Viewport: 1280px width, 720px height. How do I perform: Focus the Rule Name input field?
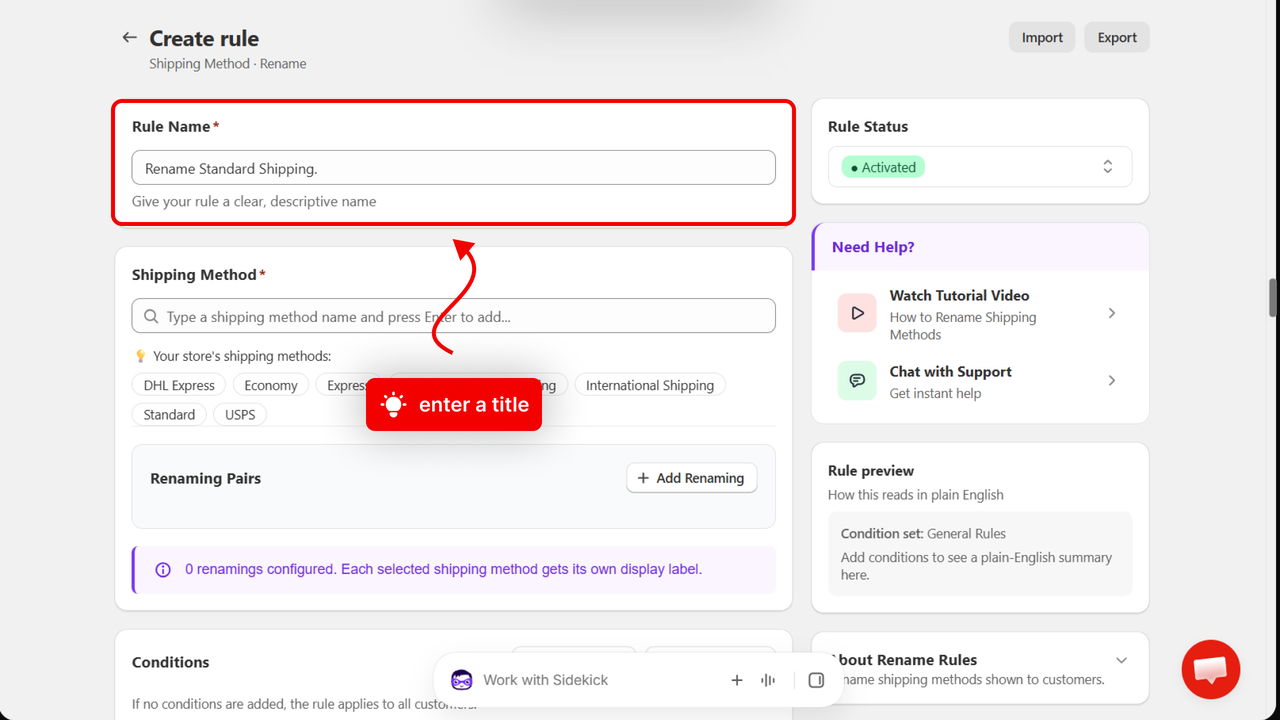pyautogui.click(x=453, y=168)
